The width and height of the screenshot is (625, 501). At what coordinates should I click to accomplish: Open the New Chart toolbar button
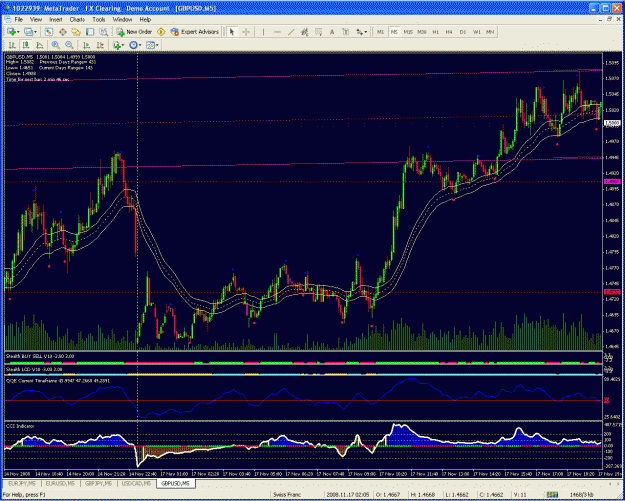(11, 32)
